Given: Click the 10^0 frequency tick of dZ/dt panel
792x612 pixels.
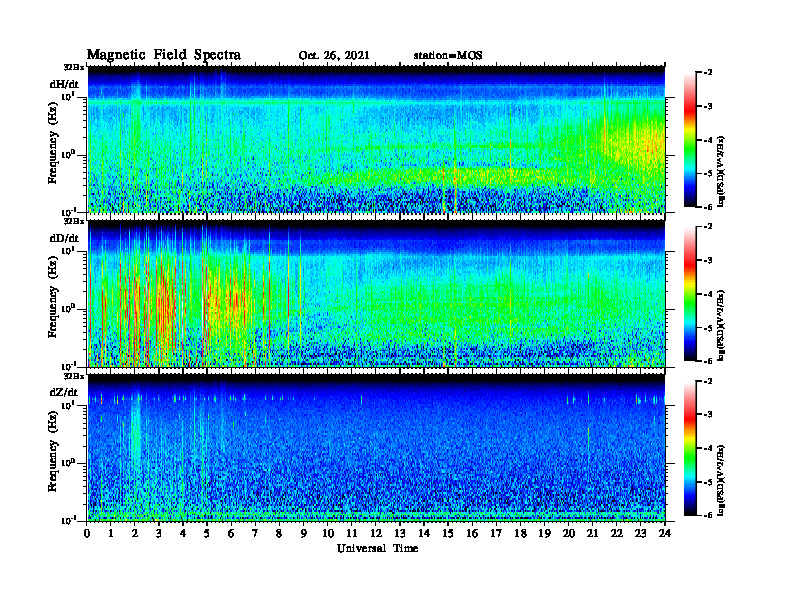Looking at the screenshot, I should (x=68, y=463).
